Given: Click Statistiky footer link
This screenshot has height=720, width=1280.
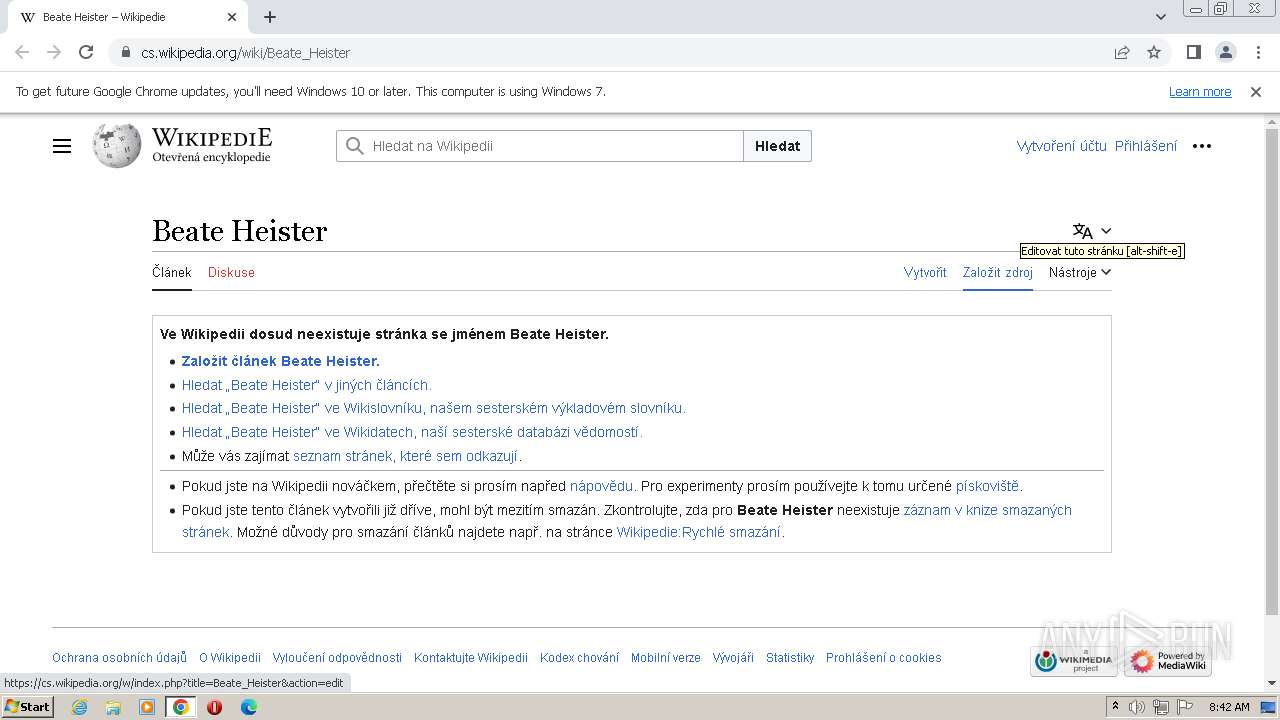Looking at the screenshot, I should point(790,657).
